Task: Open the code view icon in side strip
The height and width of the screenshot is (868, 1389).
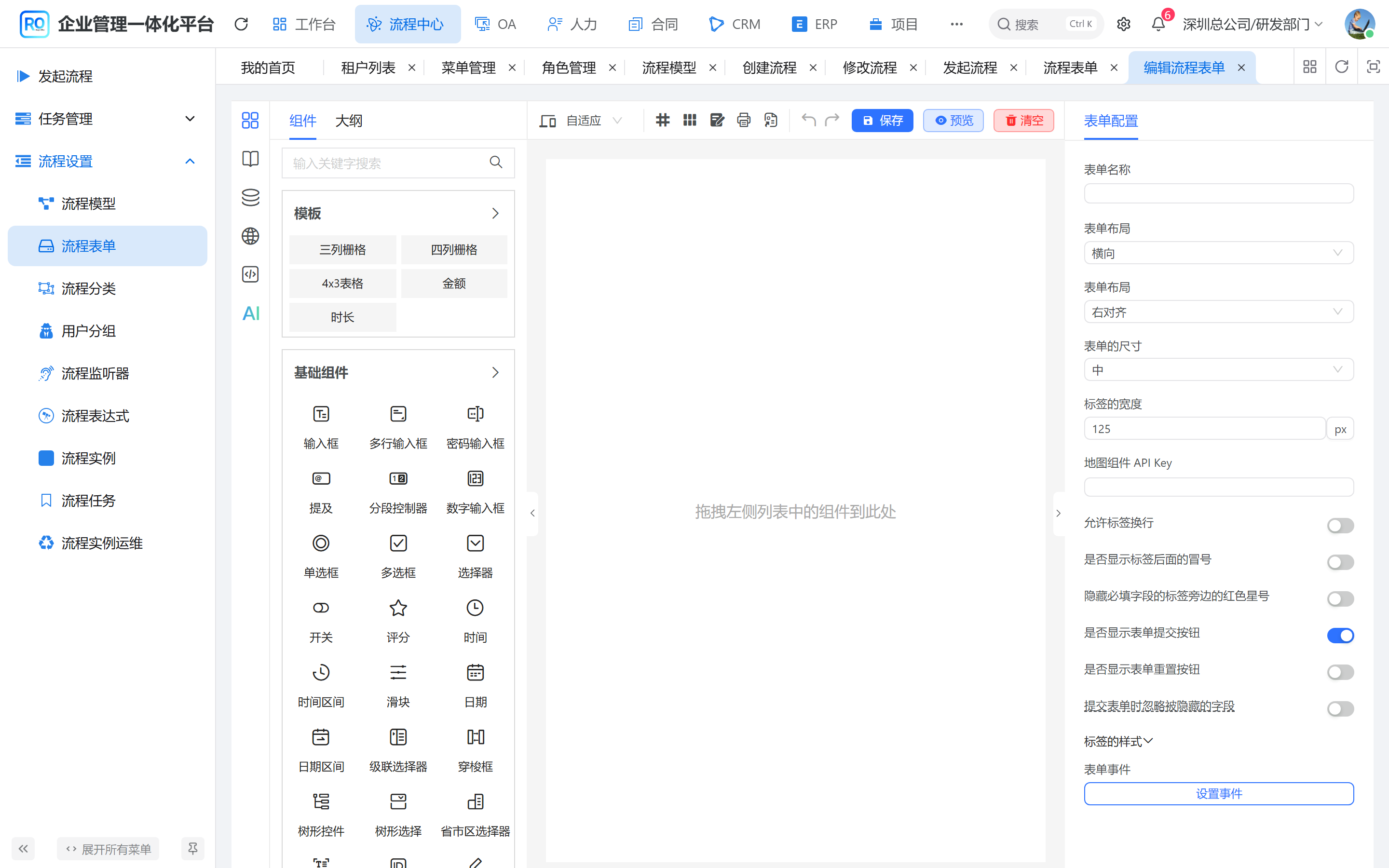Action: (x=251, y=274)
